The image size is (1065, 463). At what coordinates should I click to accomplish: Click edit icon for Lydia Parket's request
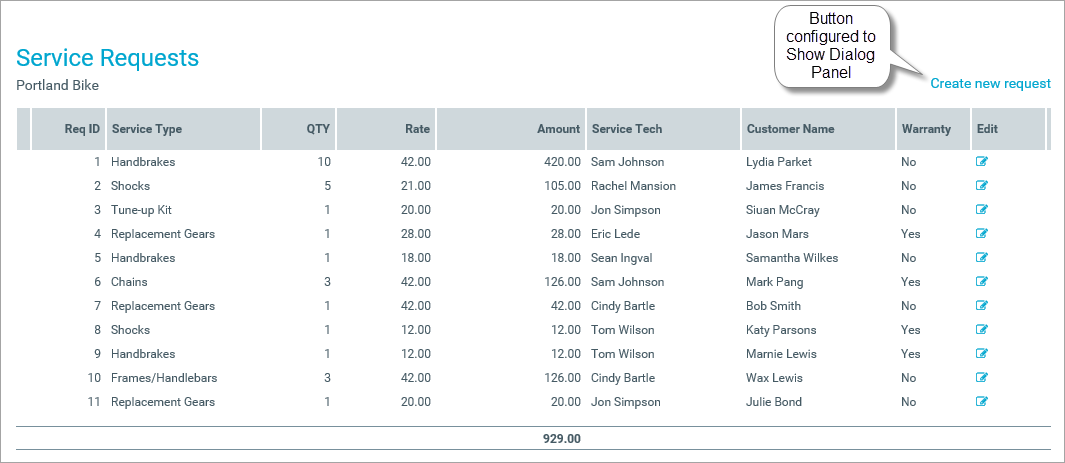tap(981, 161)
